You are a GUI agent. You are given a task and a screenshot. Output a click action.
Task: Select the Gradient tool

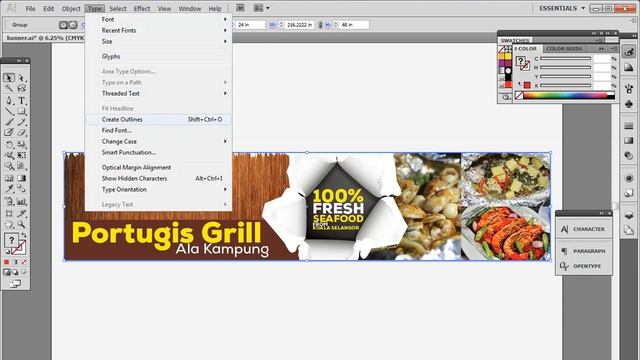[22, 178]
